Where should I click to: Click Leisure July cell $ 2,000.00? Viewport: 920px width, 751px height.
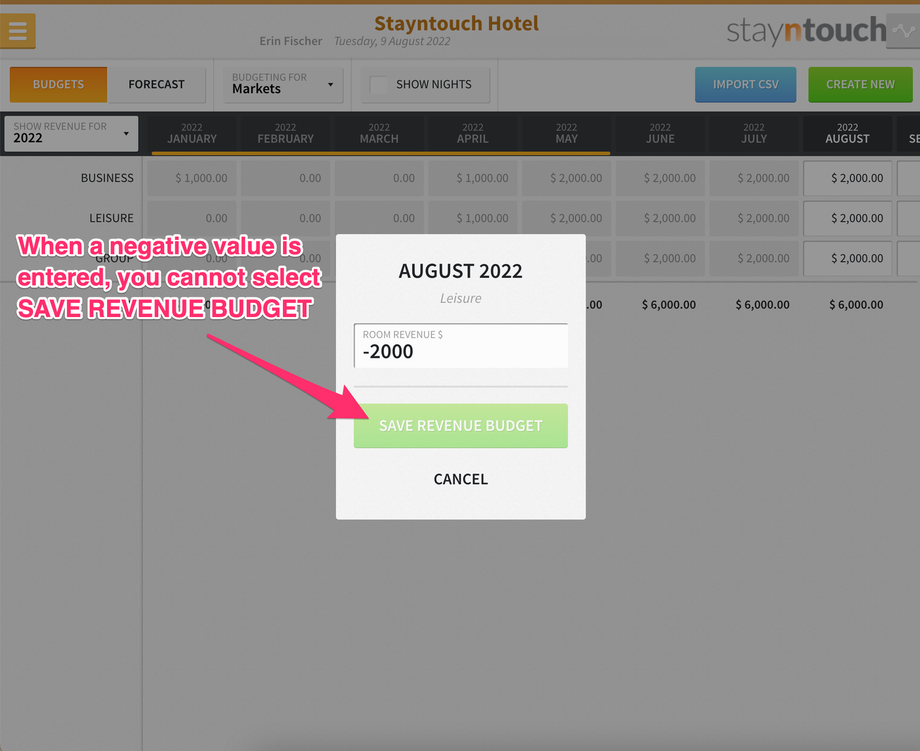pos(754,218)
